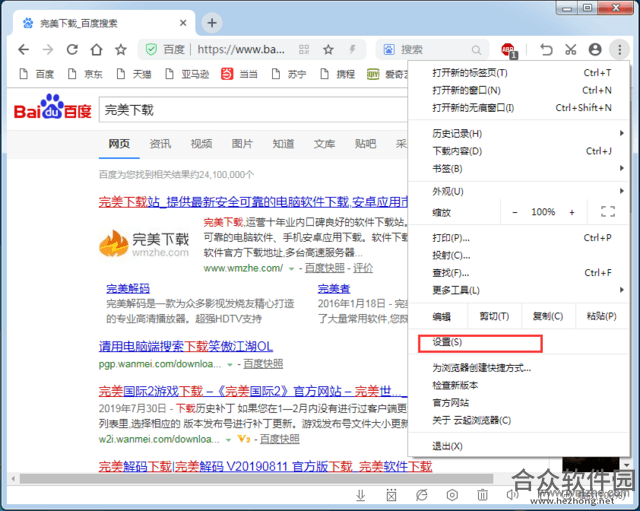Expand the 更多工具(L) submenu
Screen dimensions: 640x511
click(x=519, y=290)
